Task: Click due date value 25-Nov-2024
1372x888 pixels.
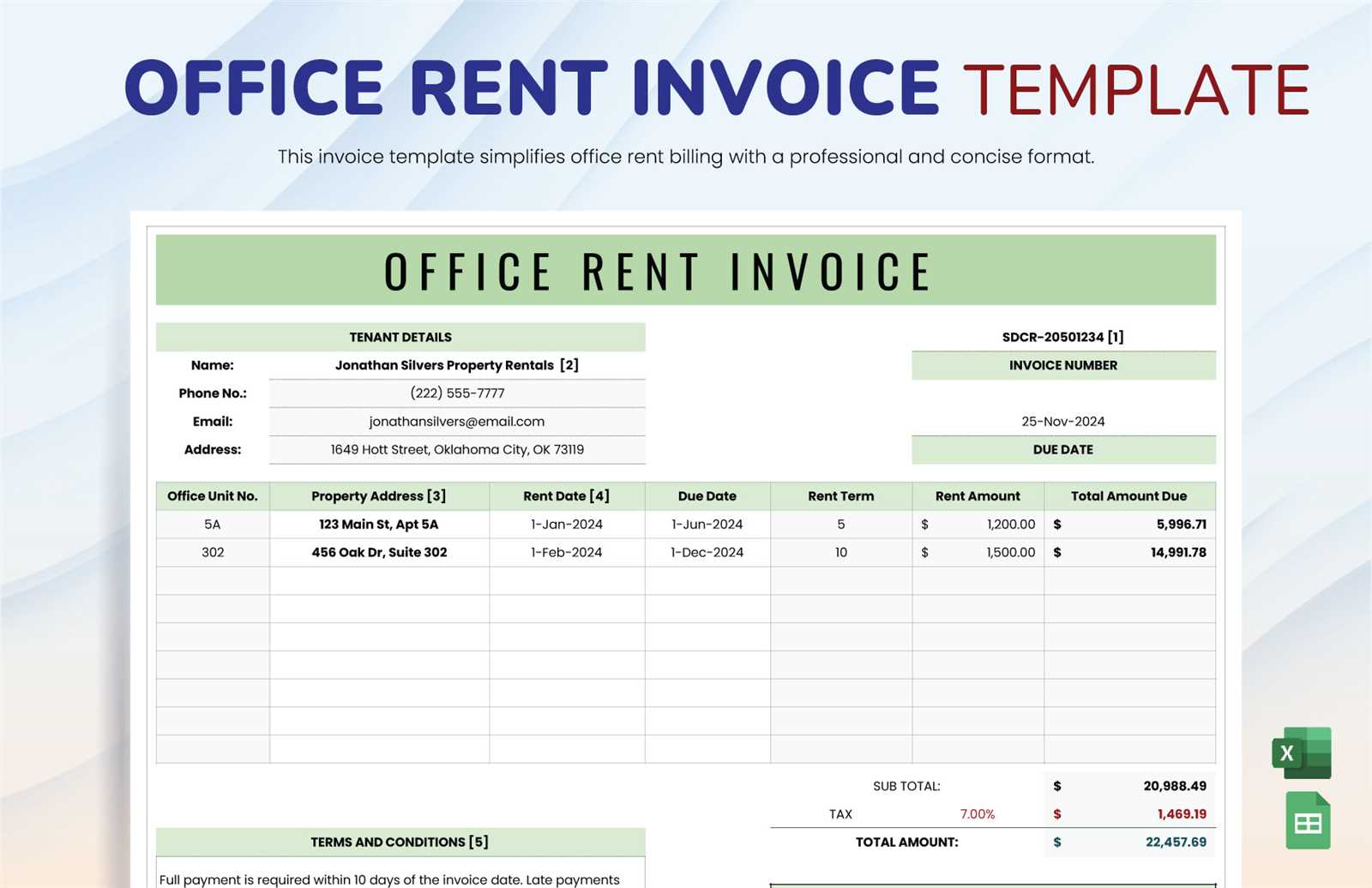Action: pyautogui.click(x=1063, y=422)
